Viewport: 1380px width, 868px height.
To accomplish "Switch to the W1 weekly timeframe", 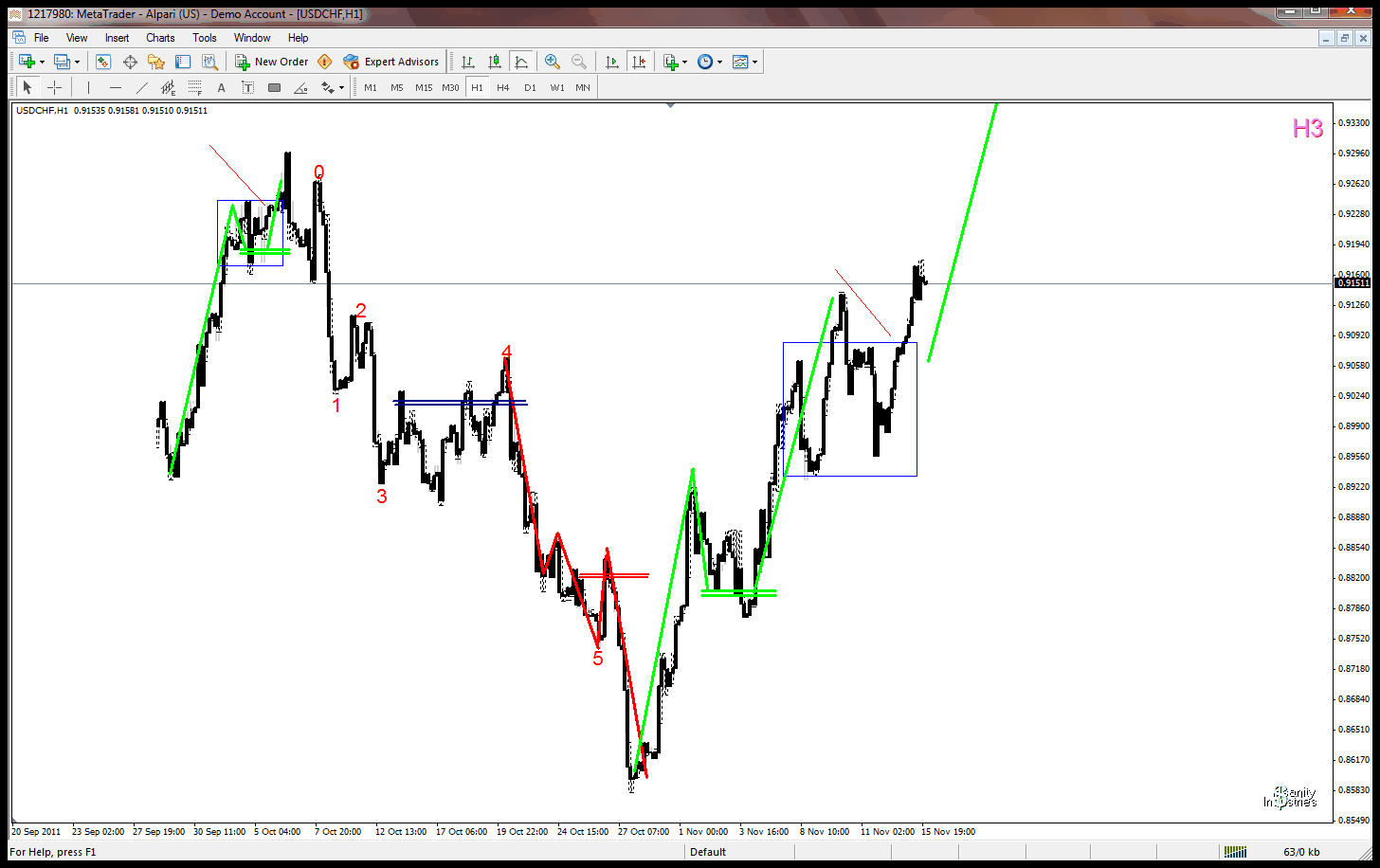I will tap(557, 87).
